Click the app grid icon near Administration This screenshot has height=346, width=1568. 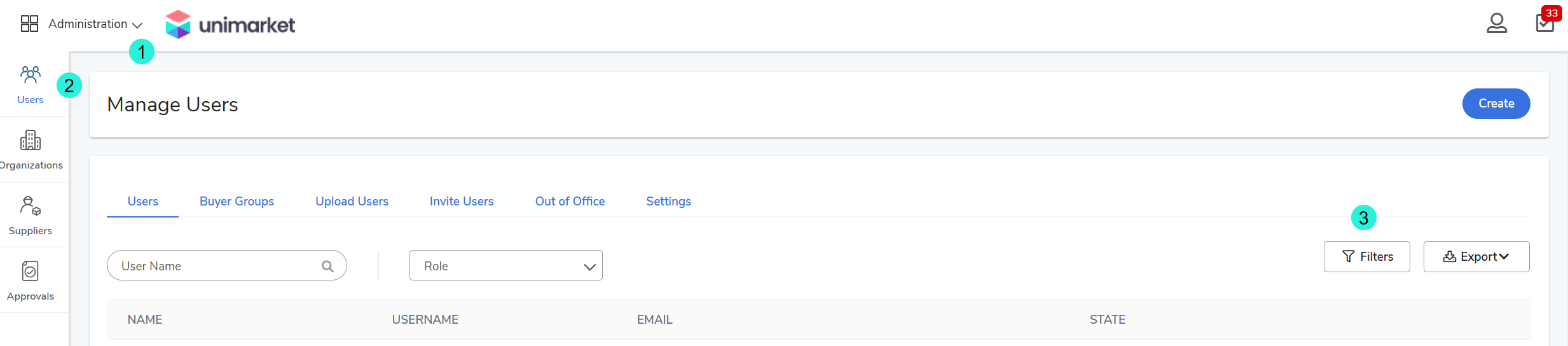29,24
